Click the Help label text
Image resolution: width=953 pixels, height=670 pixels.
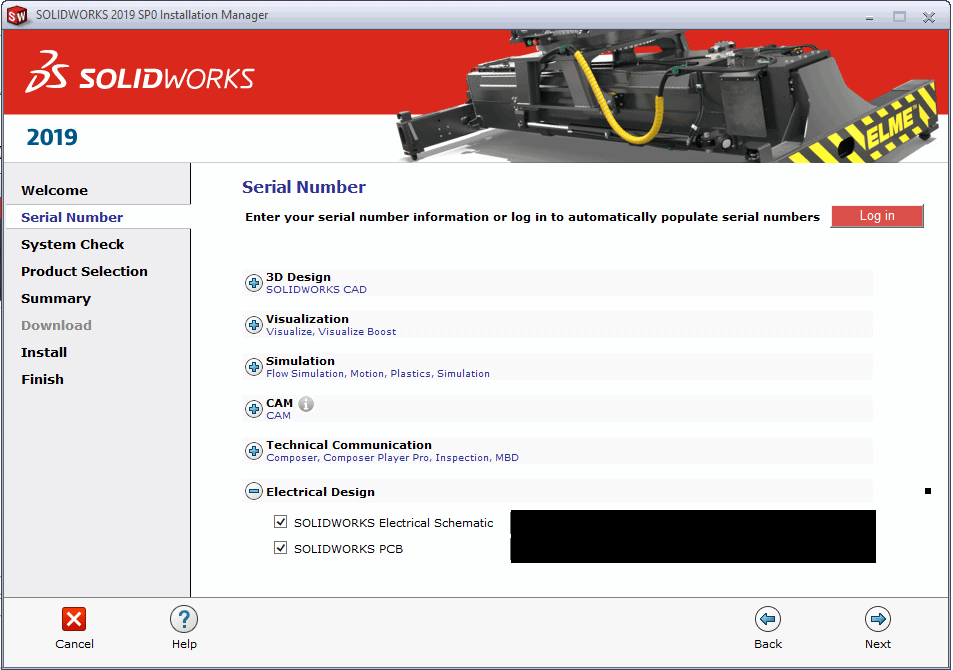pos(184,644)
